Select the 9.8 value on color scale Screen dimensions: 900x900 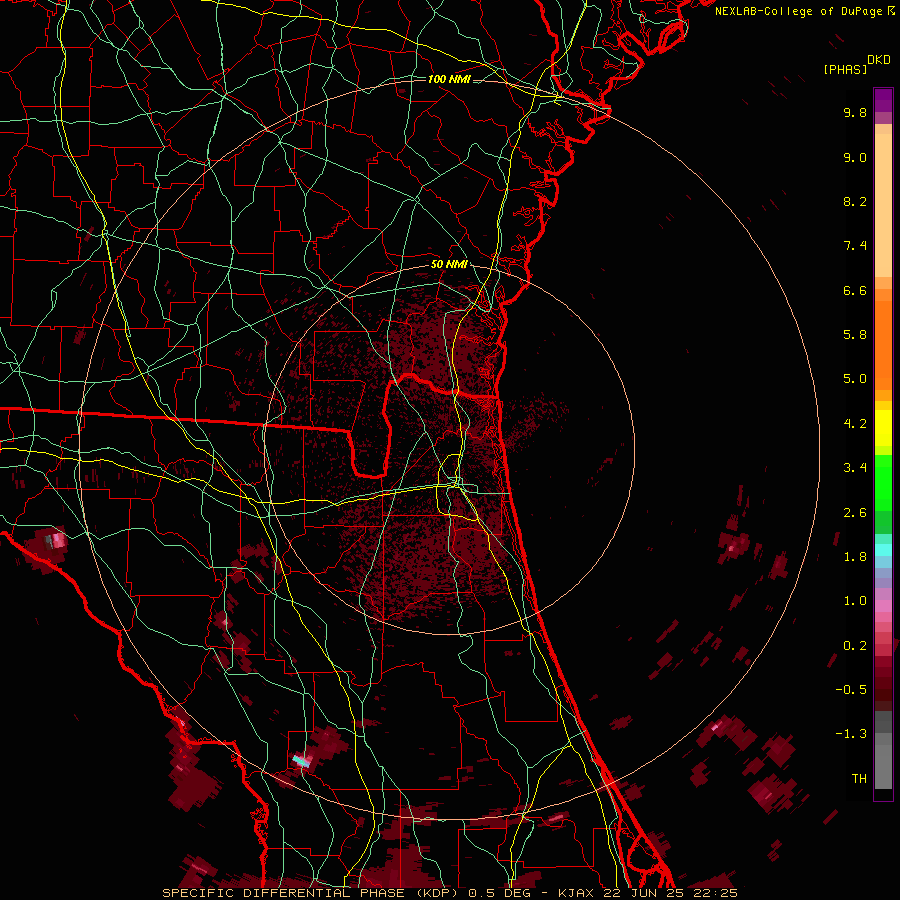(x=855, y=112)
